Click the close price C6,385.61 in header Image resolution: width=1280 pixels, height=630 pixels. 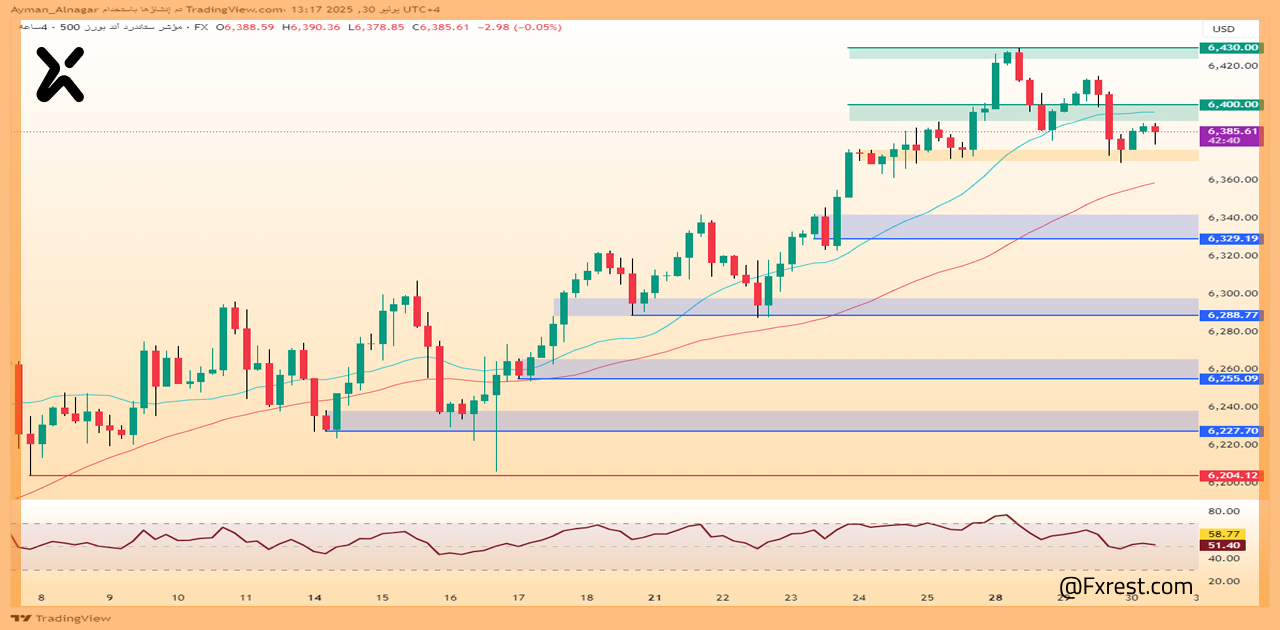point(440,27)
